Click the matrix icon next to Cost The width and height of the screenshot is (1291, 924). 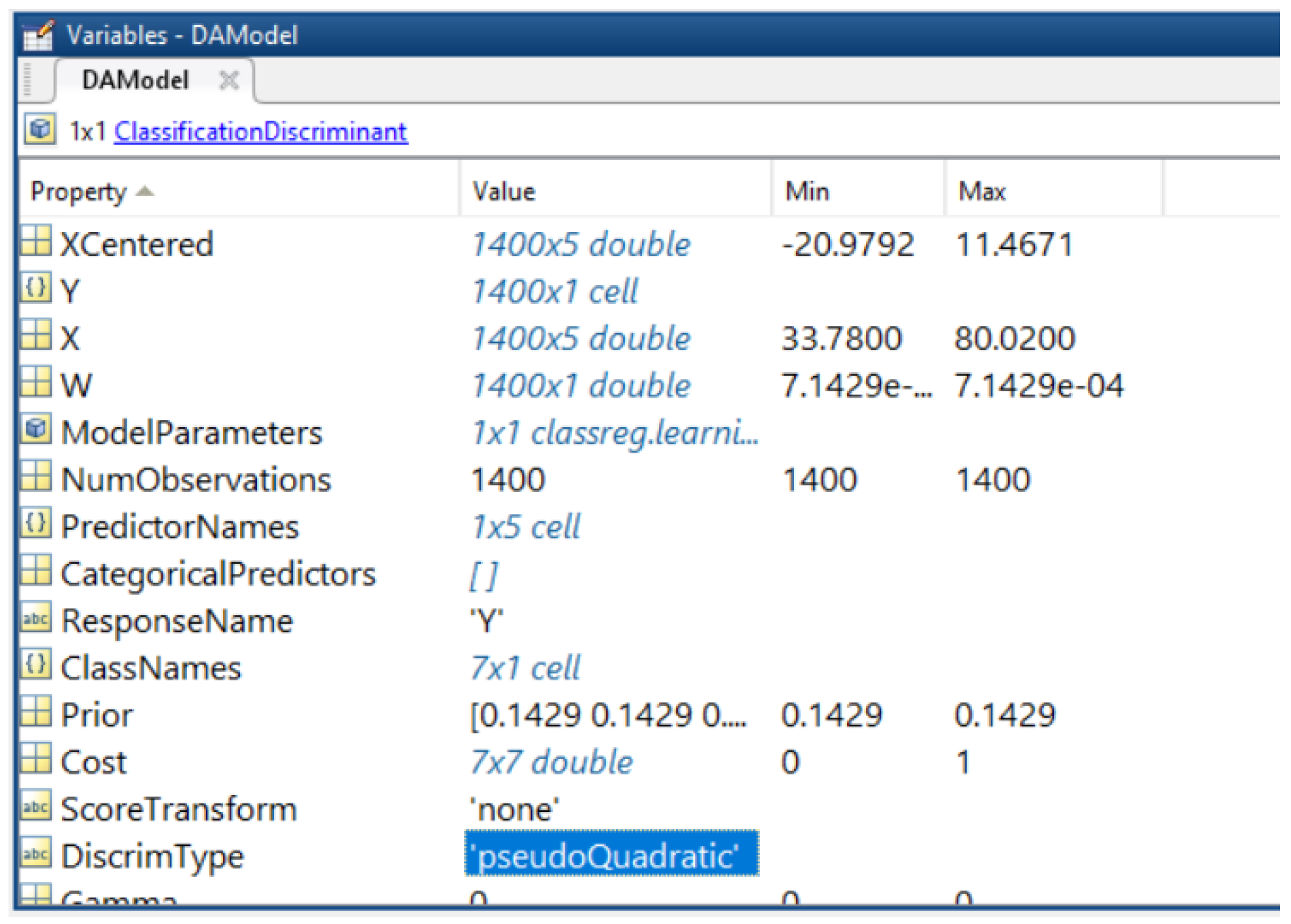[x=36, y=759]
